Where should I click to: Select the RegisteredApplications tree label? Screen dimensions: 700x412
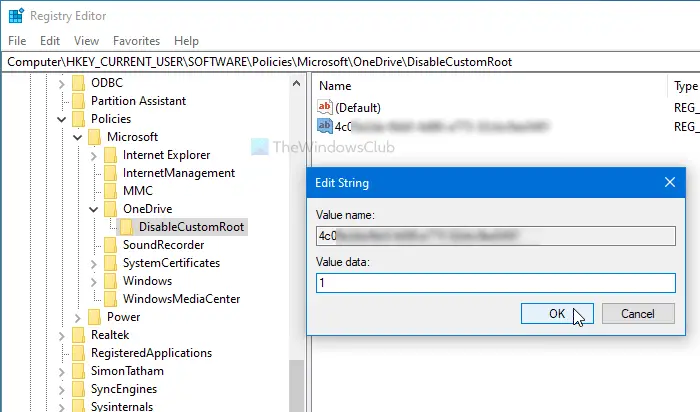[151, 353]
